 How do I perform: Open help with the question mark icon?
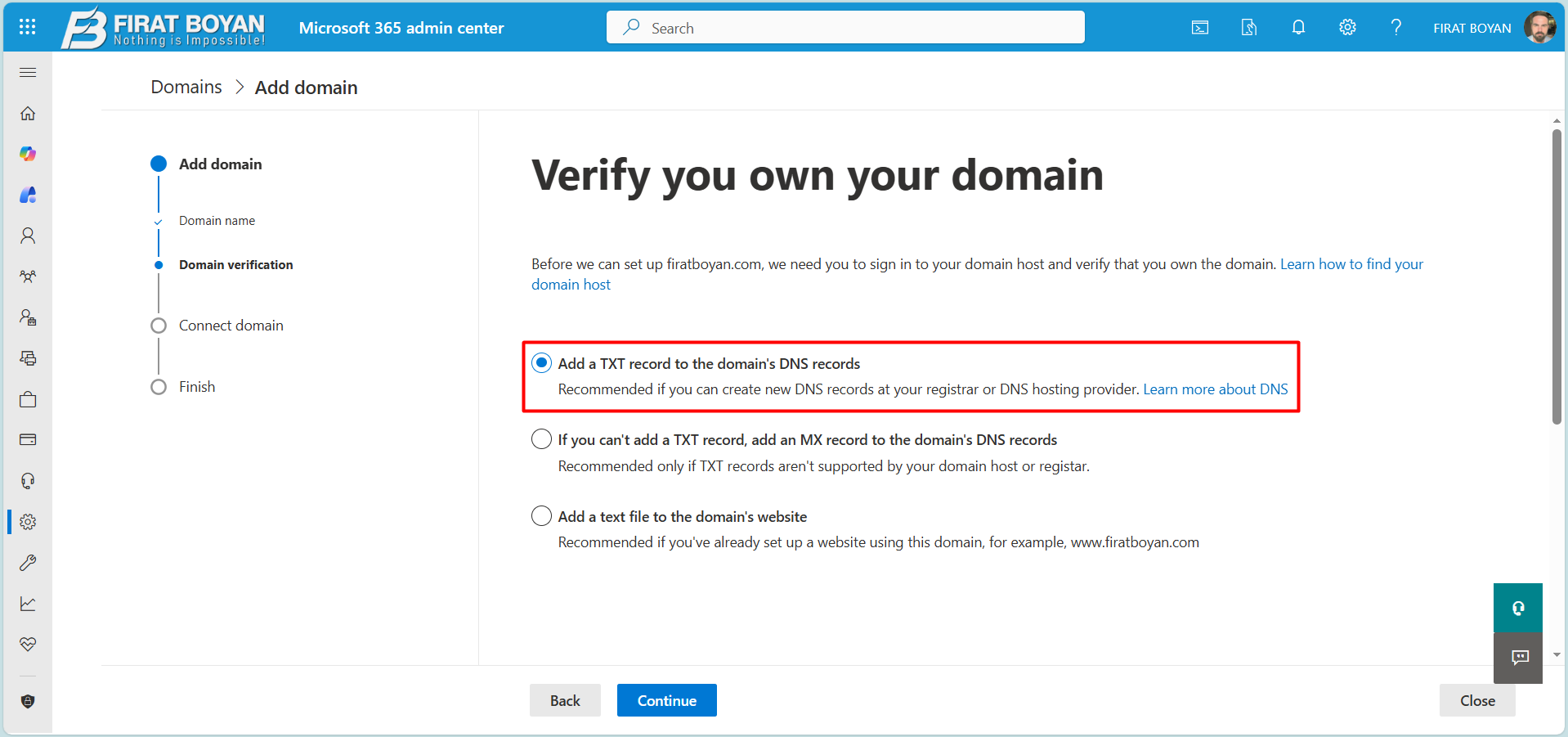click(1396, 27)
